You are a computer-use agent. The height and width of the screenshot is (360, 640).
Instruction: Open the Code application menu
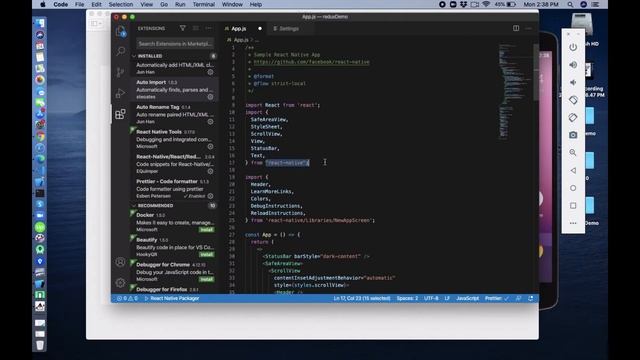tap(60, 4)
